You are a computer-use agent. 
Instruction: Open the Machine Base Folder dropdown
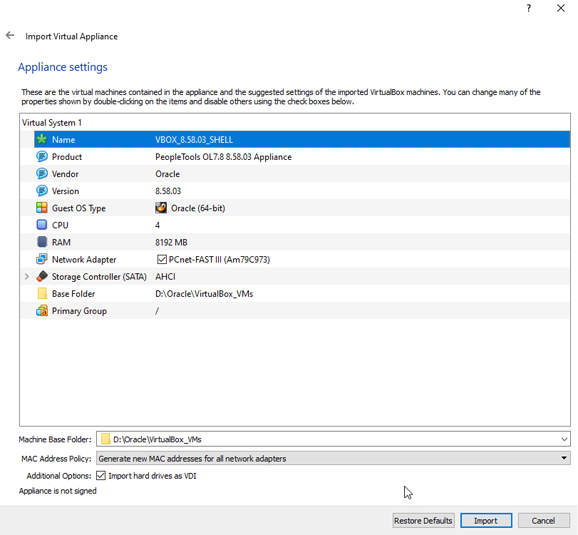click(564, 440)
